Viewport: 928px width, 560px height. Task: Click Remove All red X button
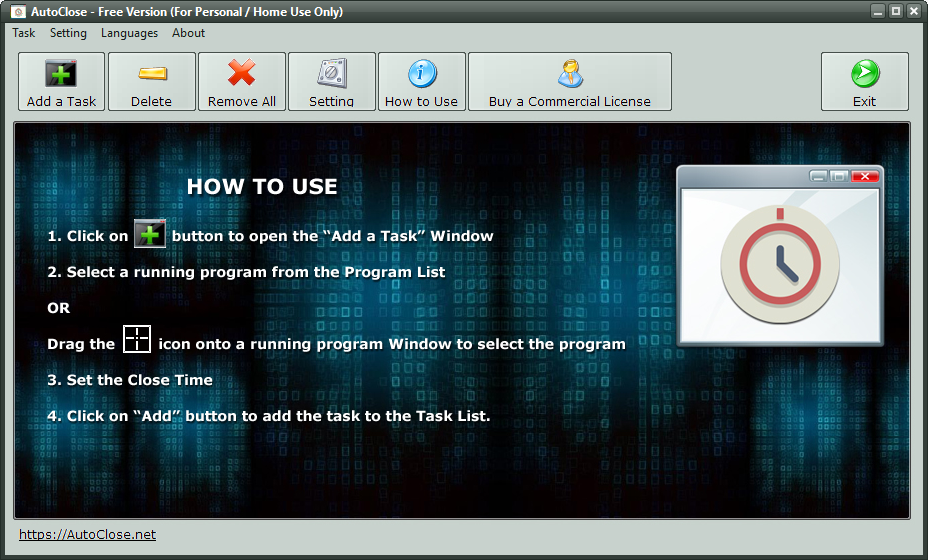coord(241,82)
